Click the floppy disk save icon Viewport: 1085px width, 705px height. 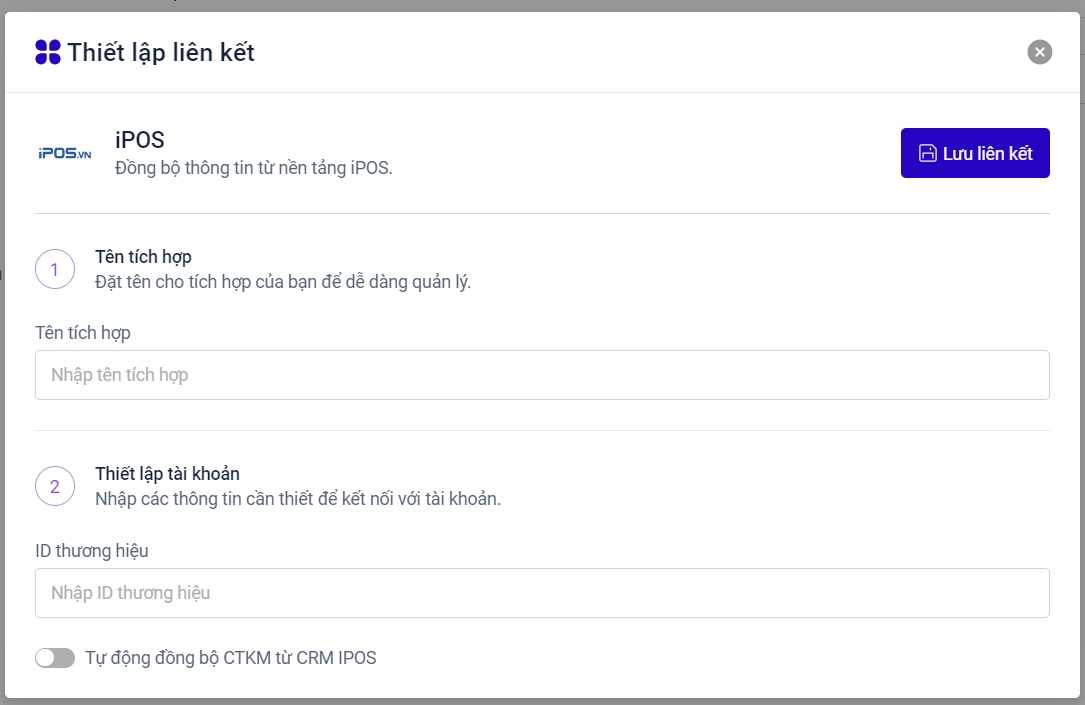(x=927, y=153)
